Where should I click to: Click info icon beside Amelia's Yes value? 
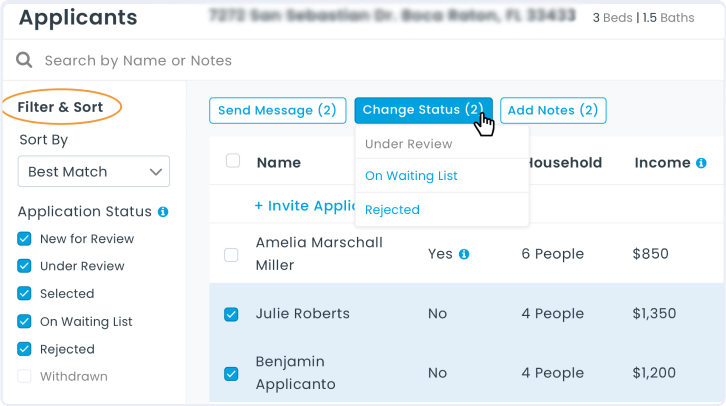pos(464,255)
